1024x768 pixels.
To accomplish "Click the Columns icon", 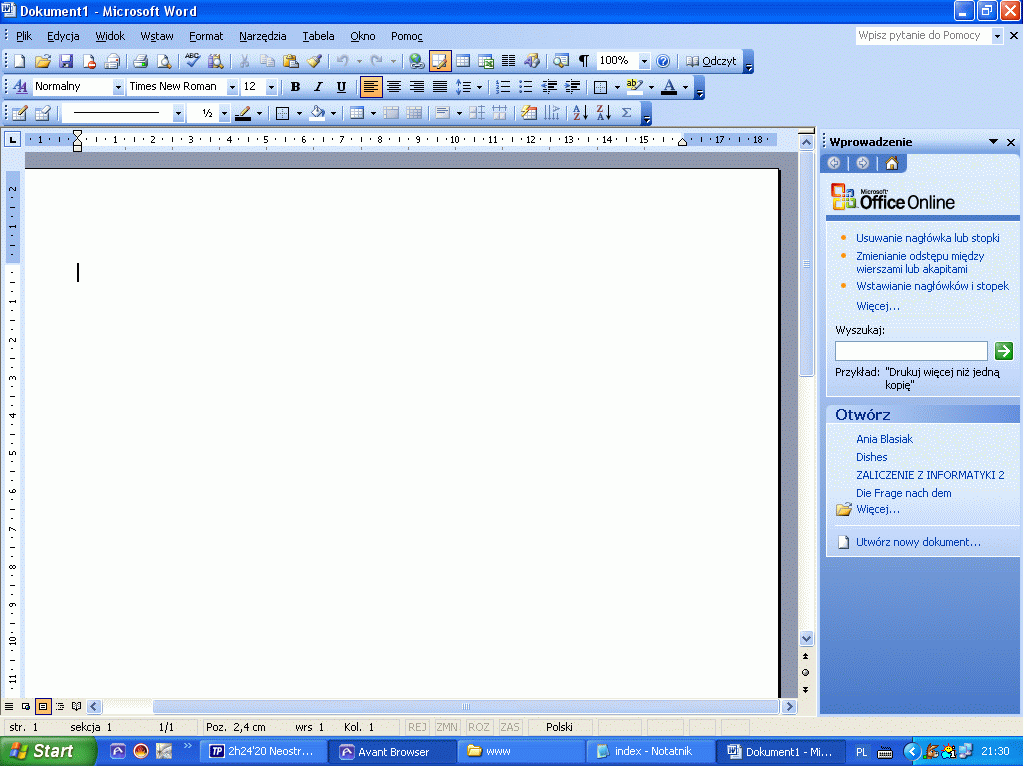I will pos(509,61).
